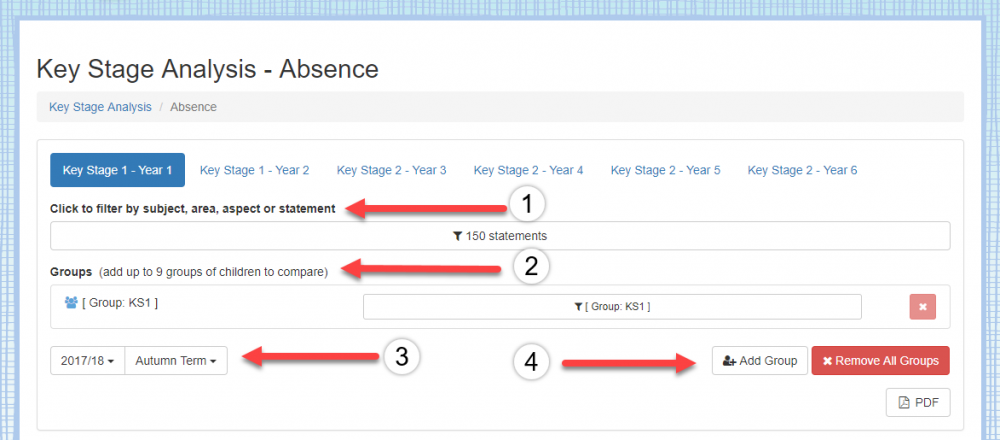Open the 2017/18 year dropdown
This screenshot has height=440, width=1000.
pos(87,360)
